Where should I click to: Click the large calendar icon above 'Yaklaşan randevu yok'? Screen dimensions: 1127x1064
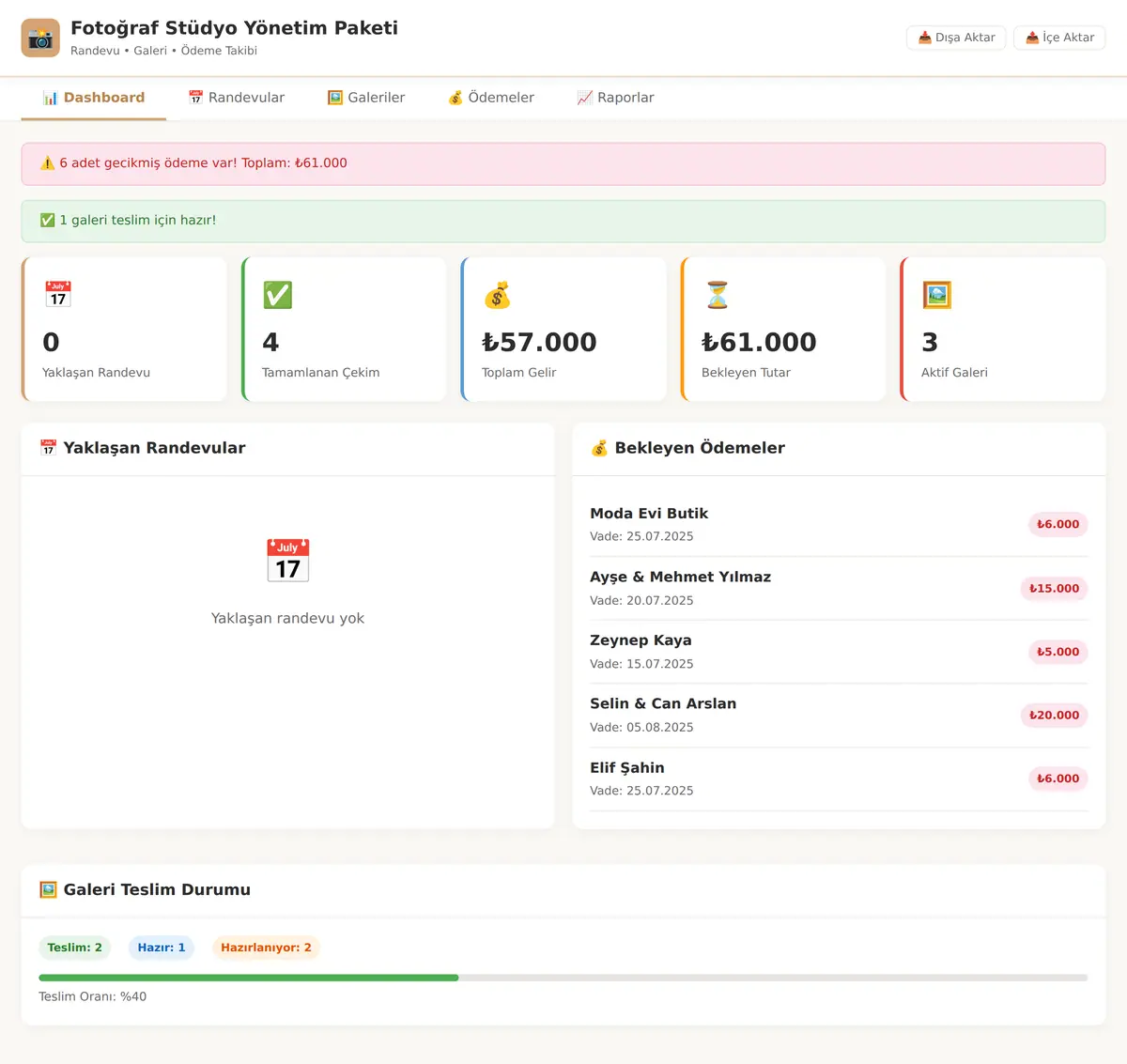287,561
